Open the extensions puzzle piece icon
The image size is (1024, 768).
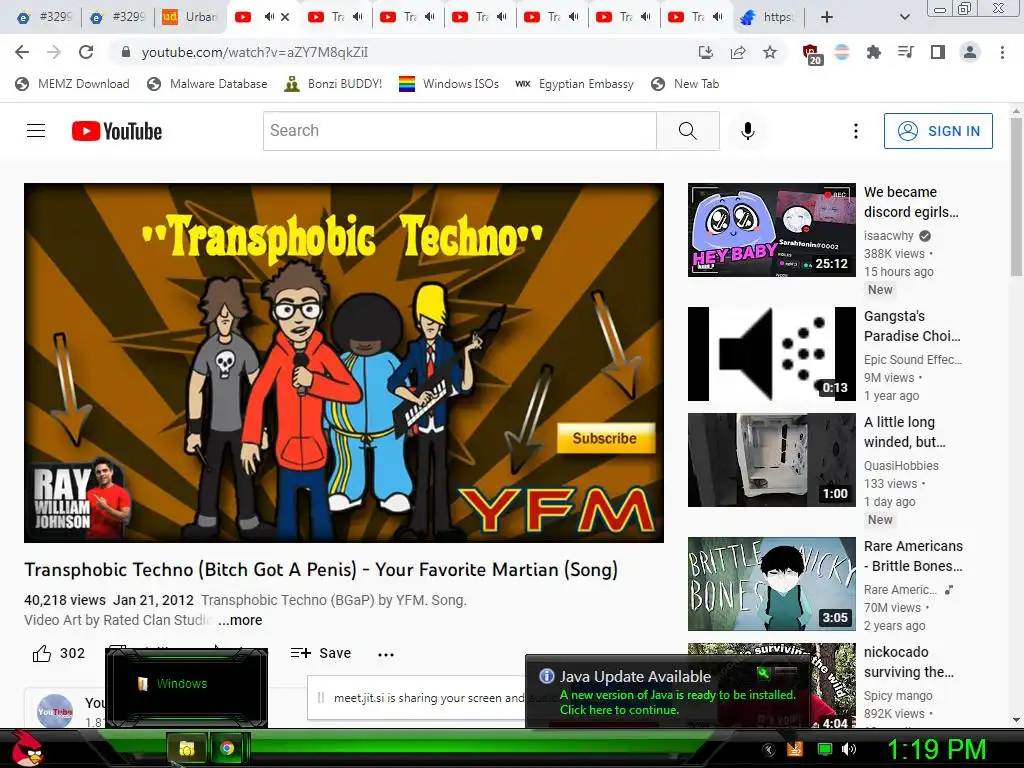(874, 52)
